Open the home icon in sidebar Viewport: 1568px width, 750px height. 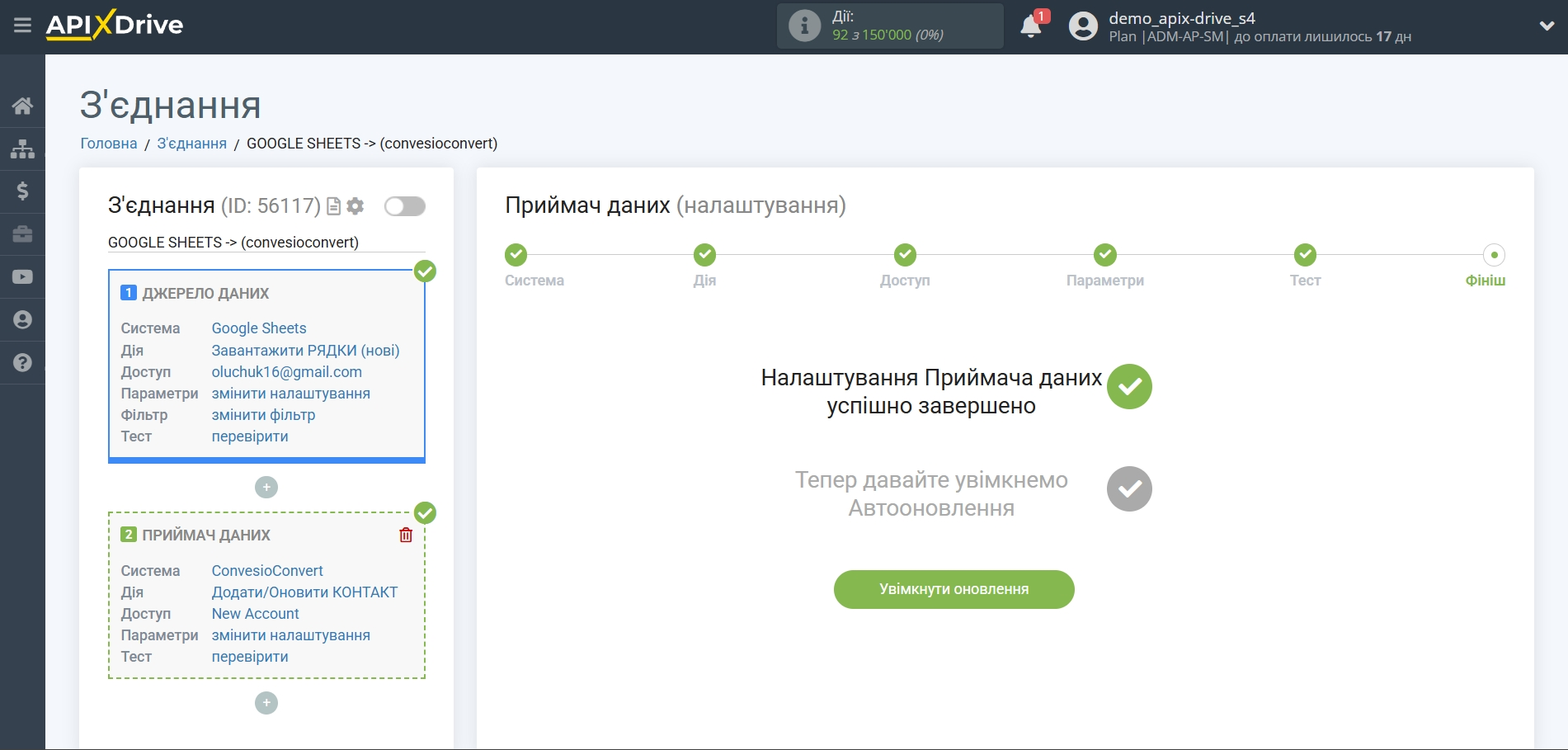pos(22,106)
